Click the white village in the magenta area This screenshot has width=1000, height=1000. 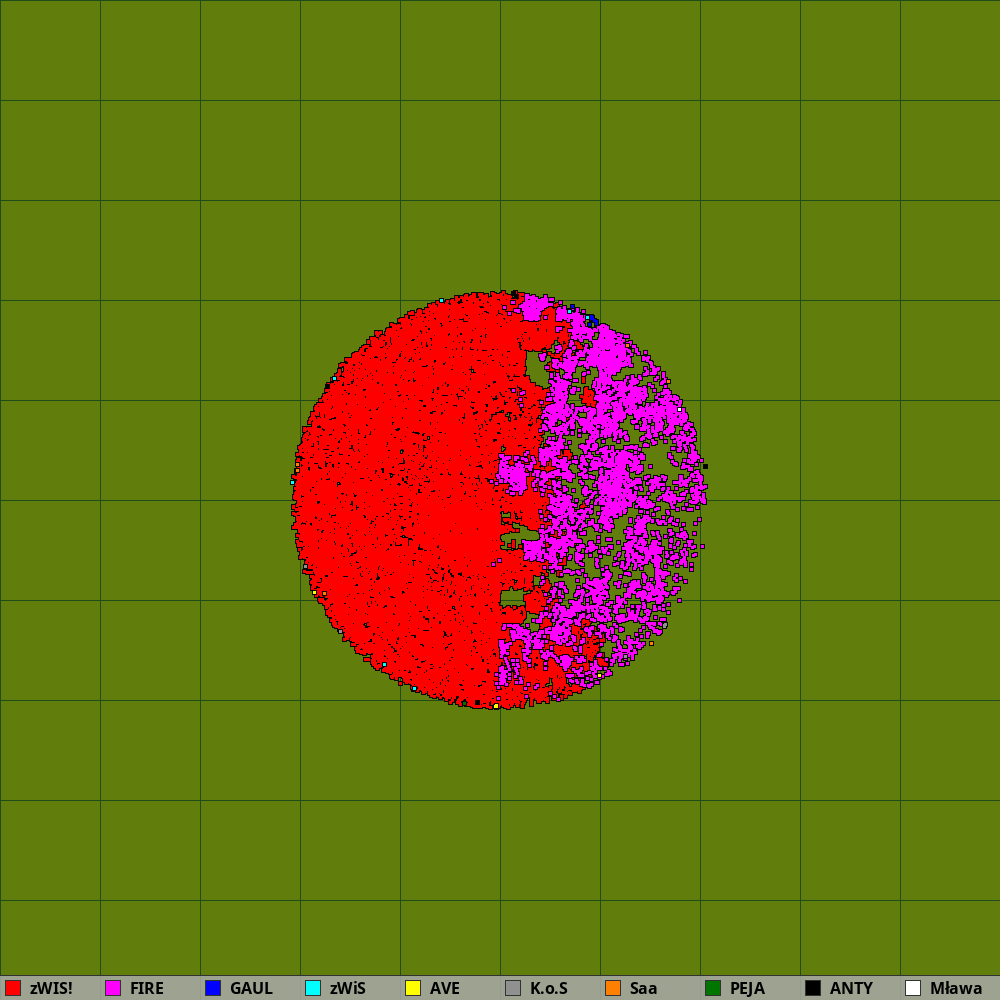coord(679,409)
